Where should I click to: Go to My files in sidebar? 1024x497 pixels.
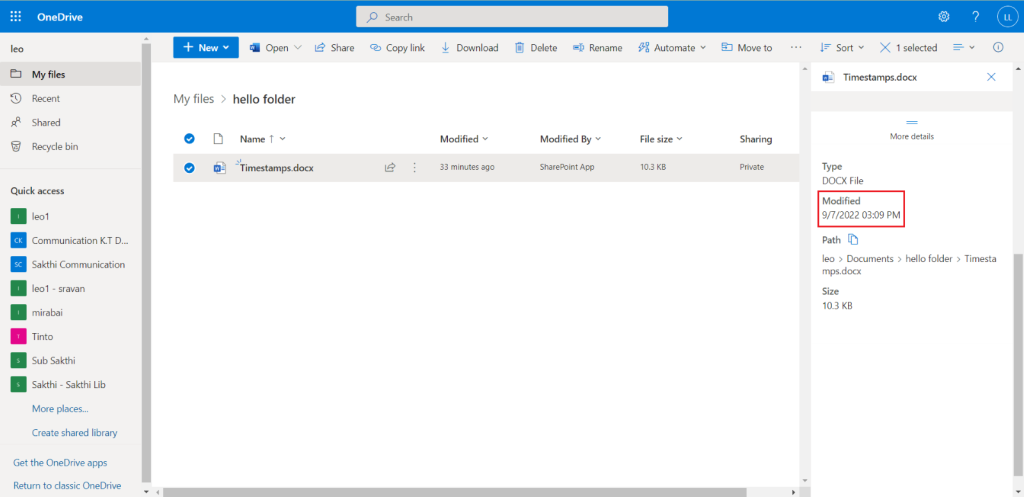click(71, 74)
